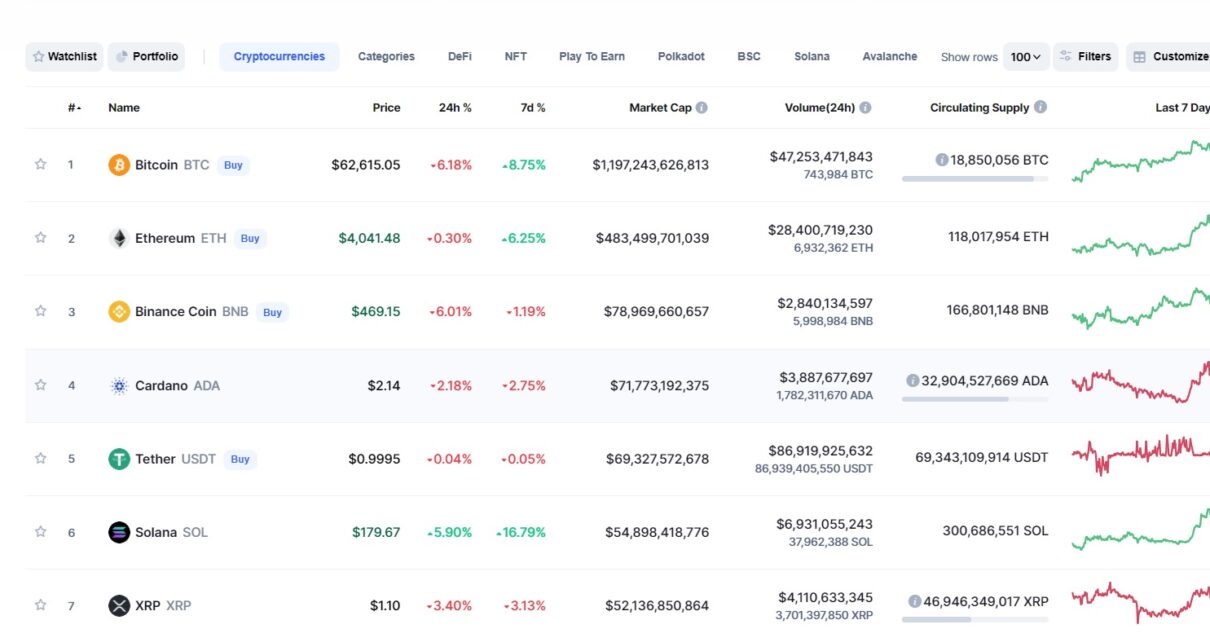Favorite Binance Coin with its star
The width and height of the screenshot is (1210, 642).
click(41, 311)
